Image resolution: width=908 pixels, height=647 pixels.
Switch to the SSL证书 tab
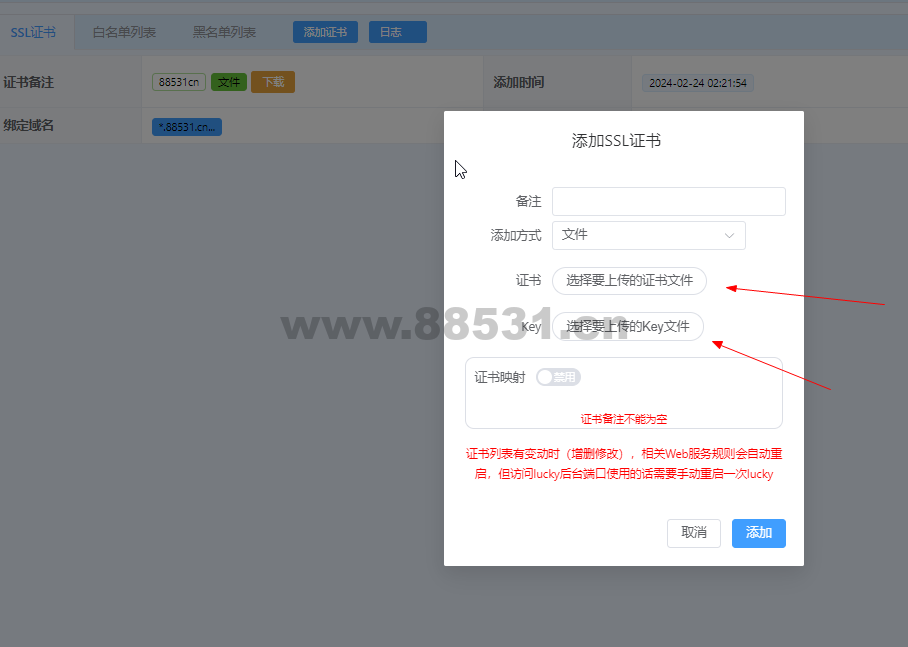point(34,32)
